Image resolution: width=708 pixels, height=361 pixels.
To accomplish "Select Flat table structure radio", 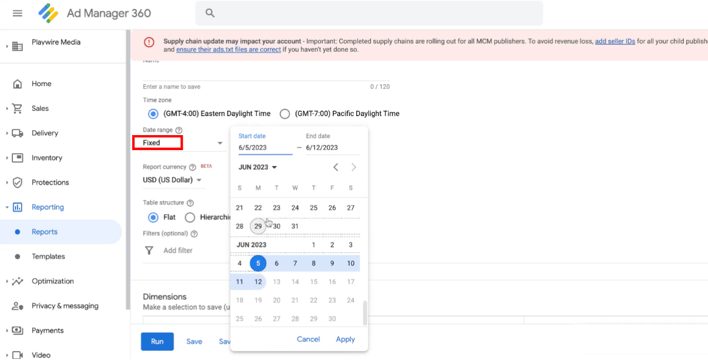I will click(x=153, y=218).
